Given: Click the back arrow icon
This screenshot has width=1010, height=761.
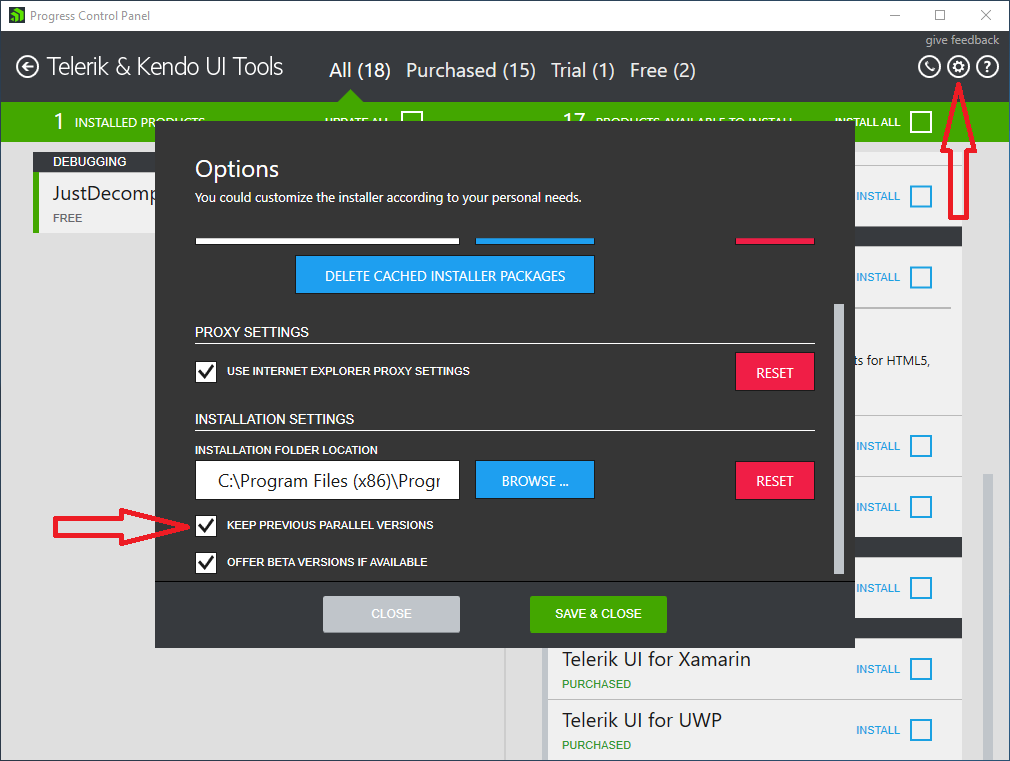Looking at the screenshot, I should [x=27, y=67].
